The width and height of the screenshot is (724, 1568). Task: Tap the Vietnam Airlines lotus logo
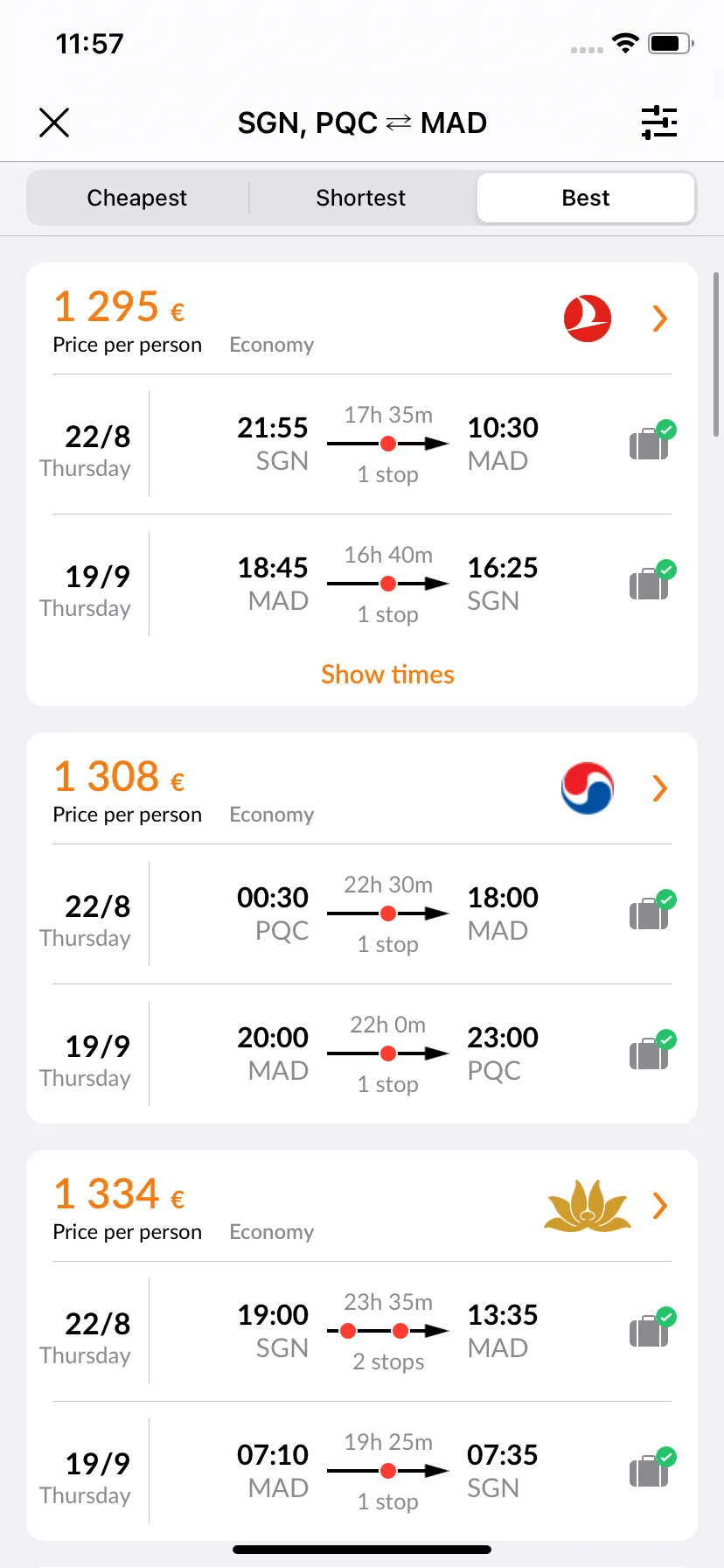(x=588, y=1206)
